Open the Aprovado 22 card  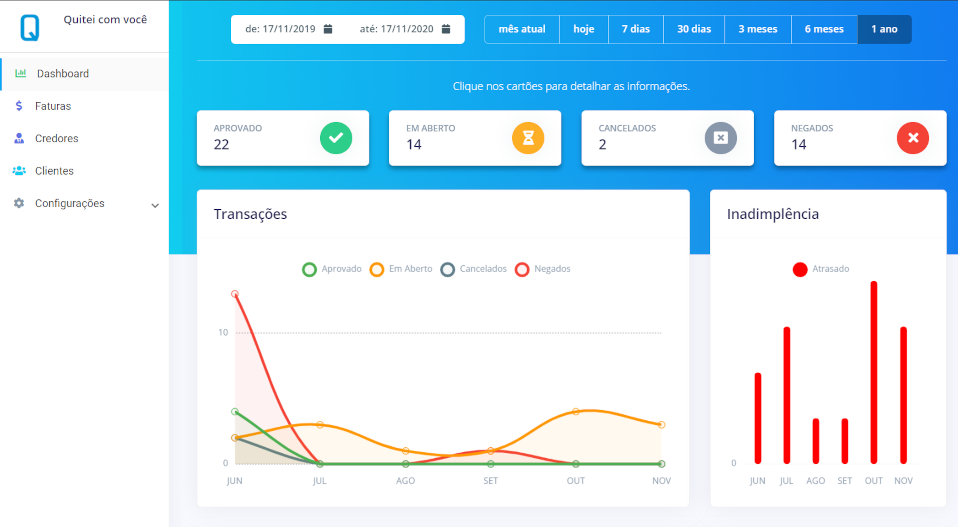283,138
